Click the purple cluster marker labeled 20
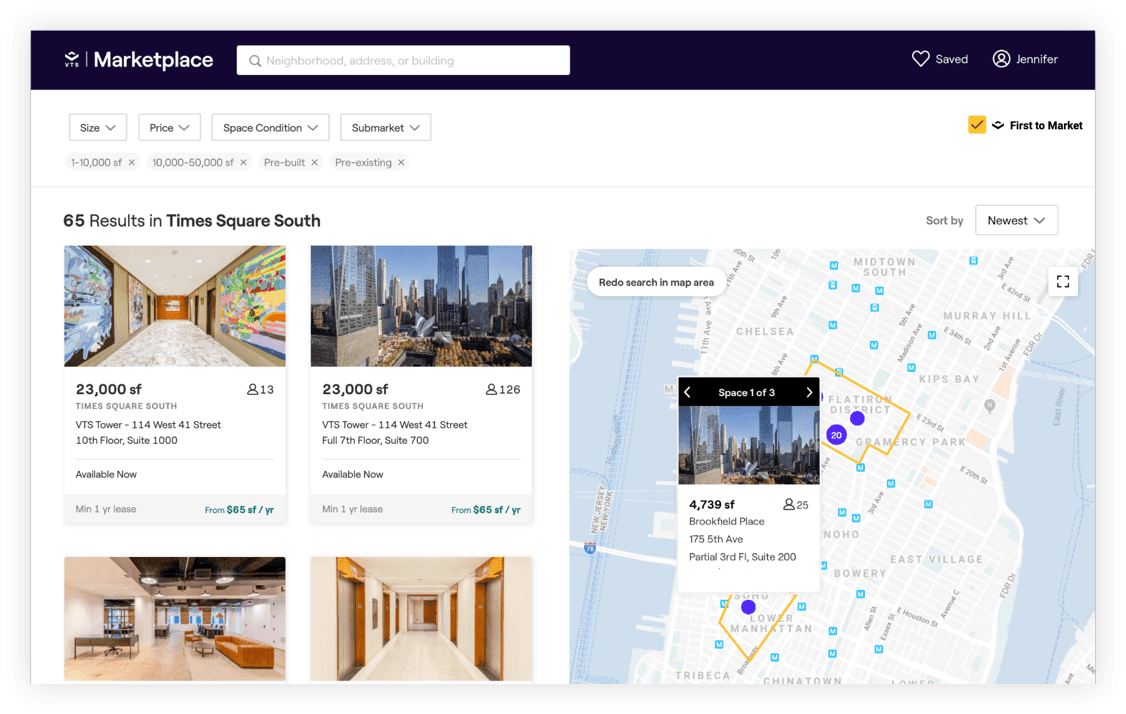The image size is (1126, 714). 836,435
